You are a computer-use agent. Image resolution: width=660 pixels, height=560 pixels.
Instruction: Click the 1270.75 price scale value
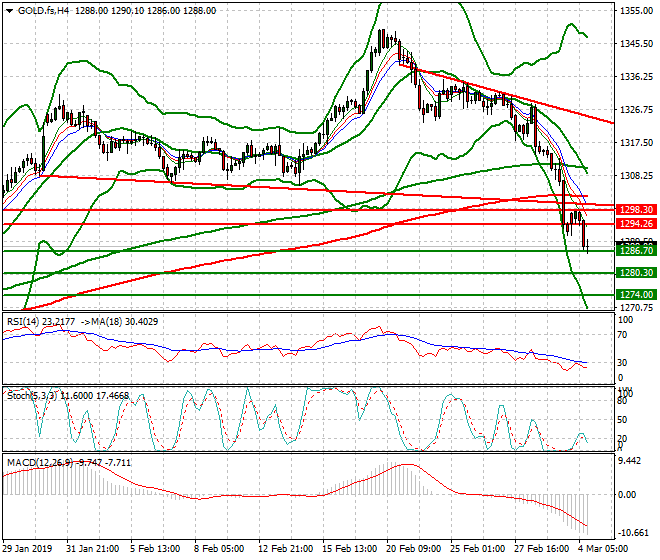(x=636, y=308)
